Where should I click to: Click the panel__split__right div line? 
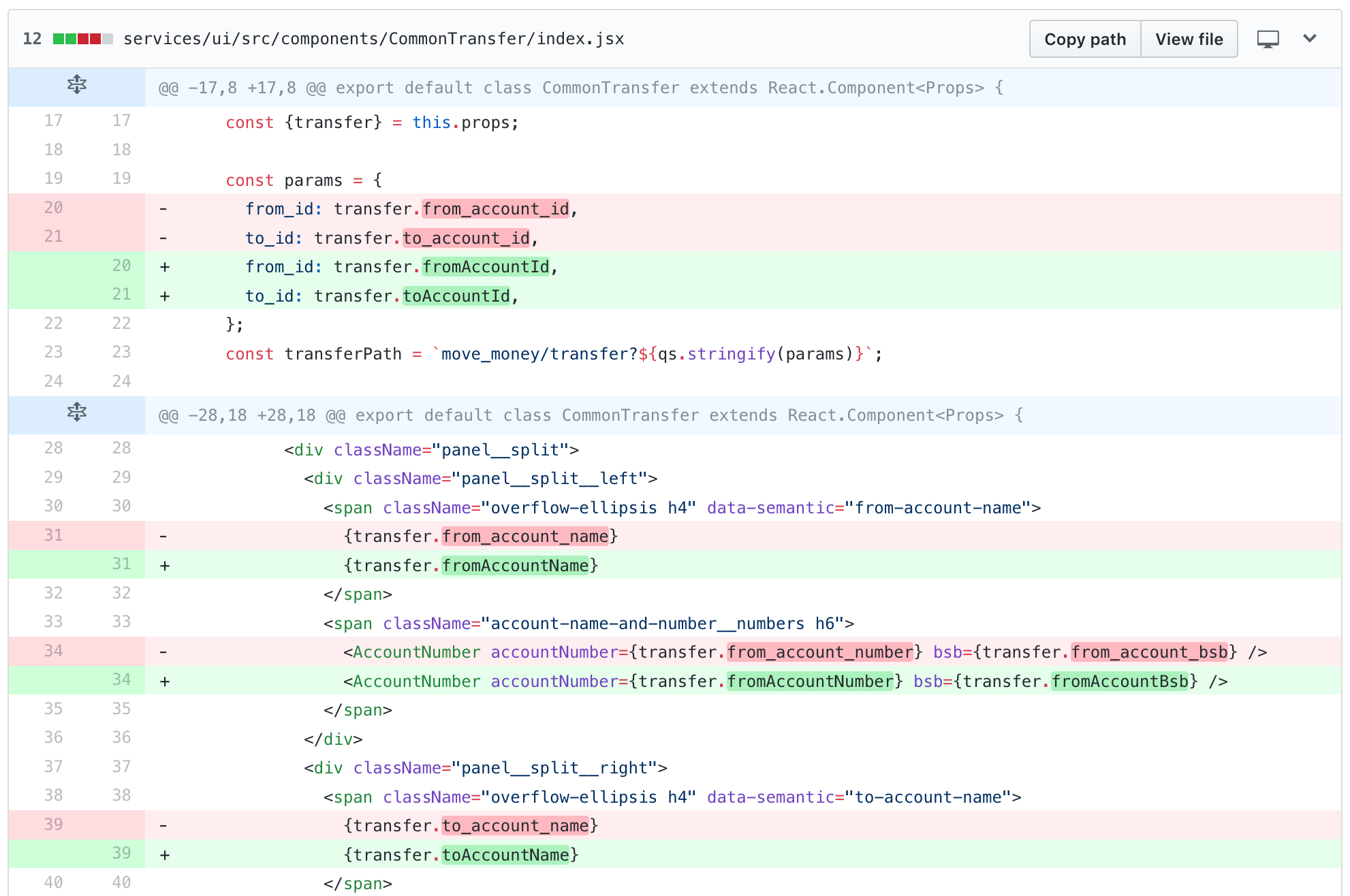click(x=486, y=768)
